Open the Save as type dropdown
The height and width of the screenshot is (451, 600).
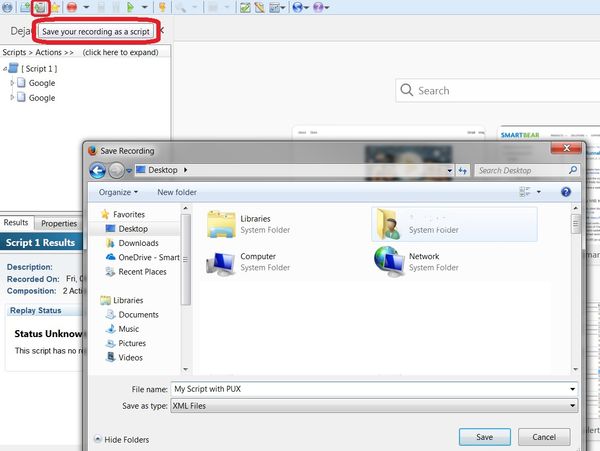(x=375, y=405)
